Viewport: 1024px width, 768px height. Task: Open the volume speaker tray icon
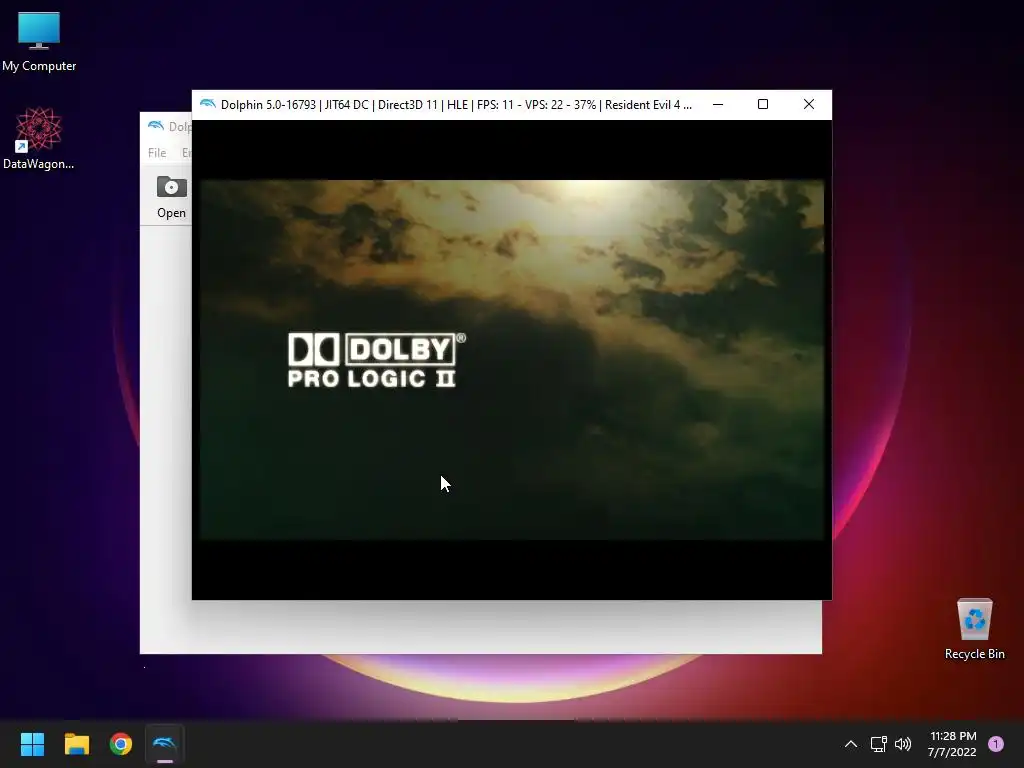903,744
